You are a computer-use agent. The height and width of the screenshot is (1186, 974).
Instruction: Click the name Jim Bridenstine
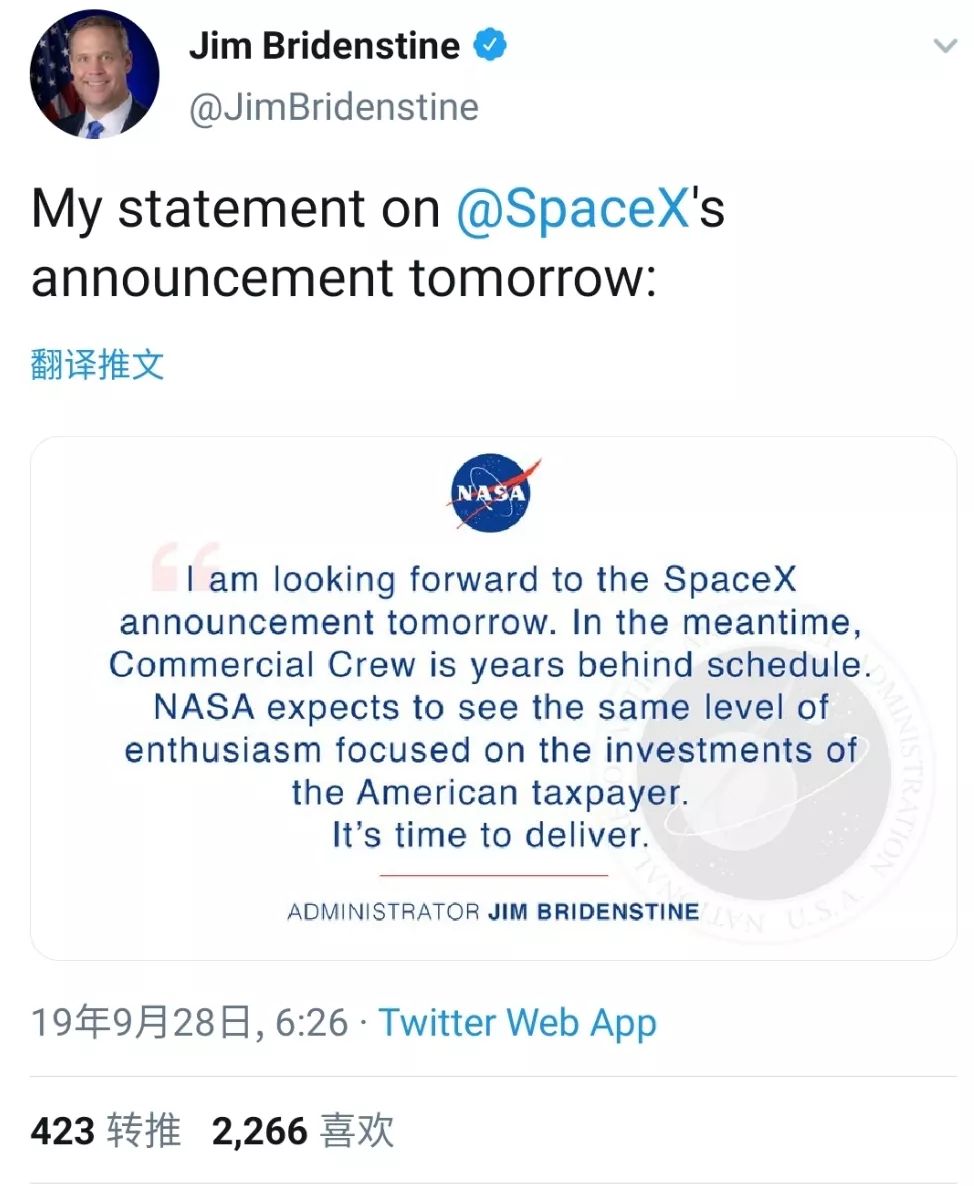[x=329, y=44]
